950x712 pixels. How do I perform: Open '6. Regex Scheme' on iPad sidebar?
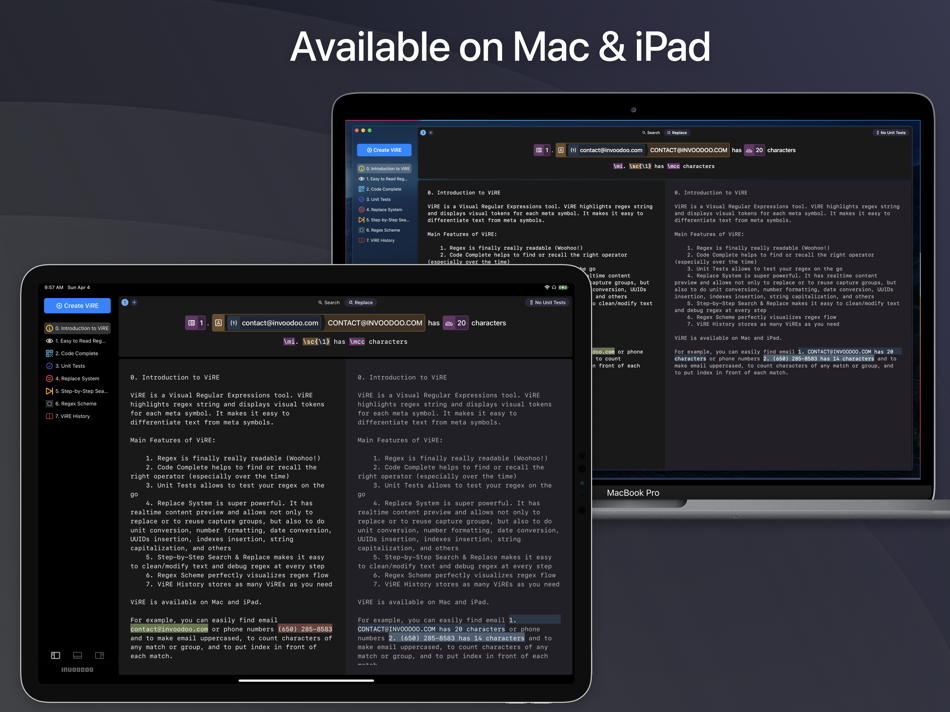coord(78,404)
